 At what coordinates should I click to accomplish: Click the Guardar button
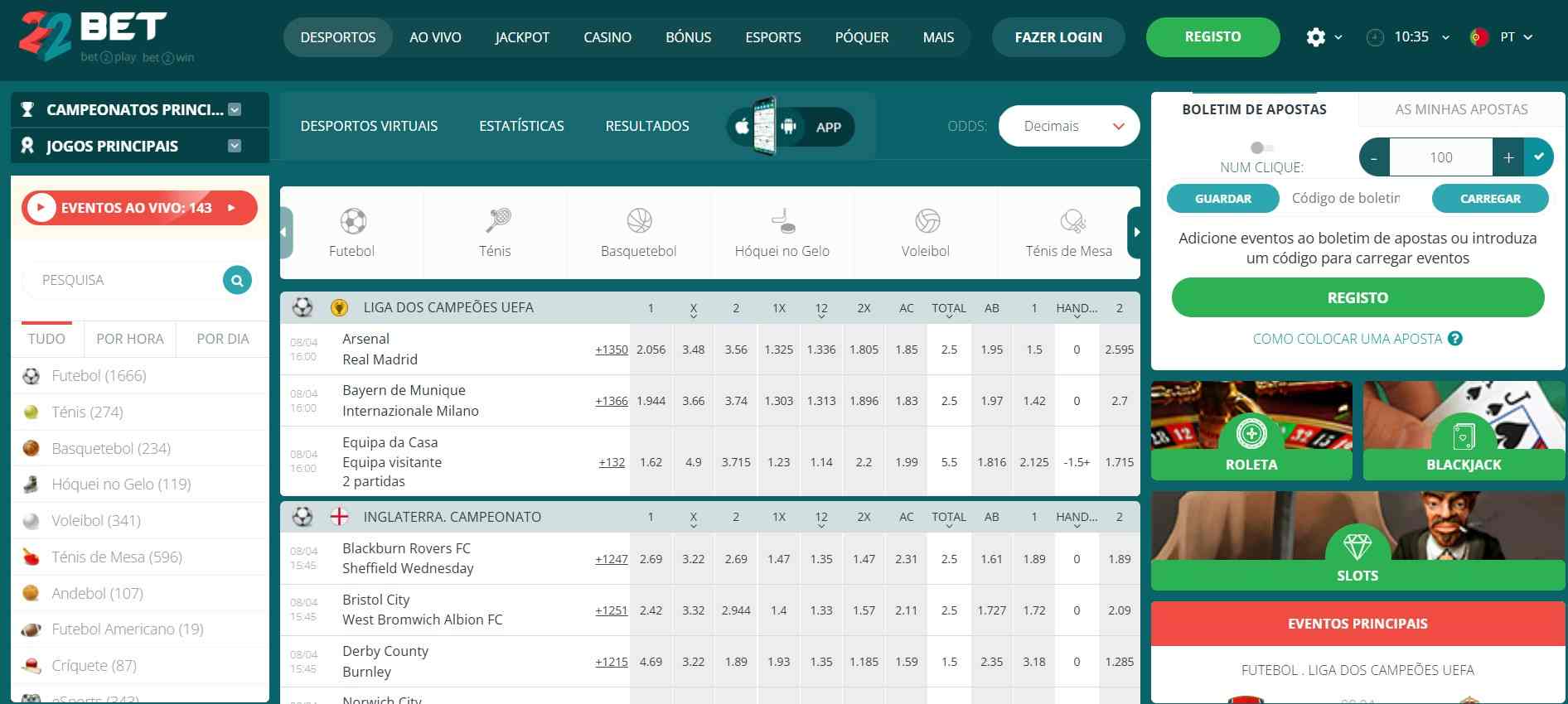(x=1223, y=199)
